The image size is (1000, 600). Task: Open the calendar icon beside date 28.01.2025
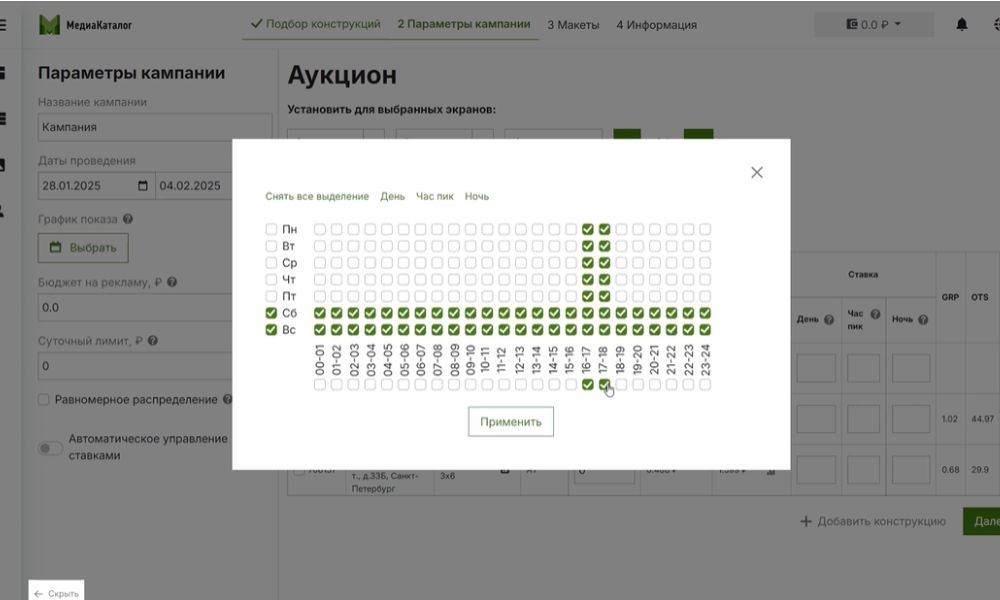pyautogui.click(x=143, y=184)
